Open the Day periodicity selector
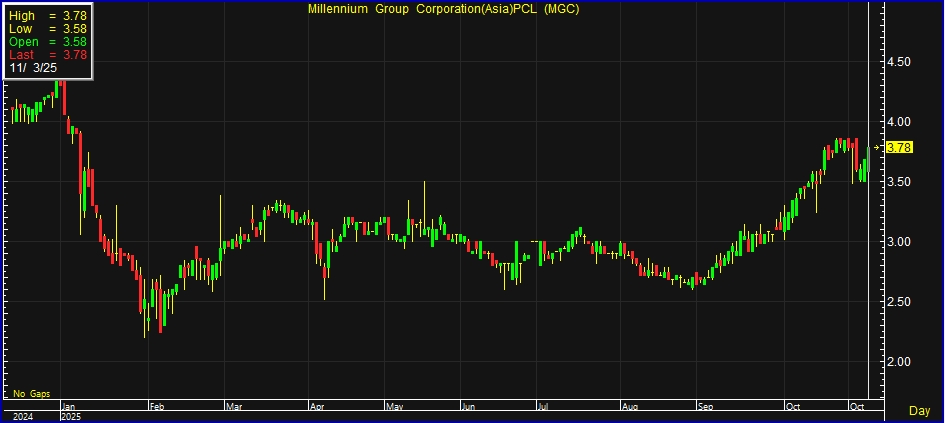945x423 pixels. point(919,411)
